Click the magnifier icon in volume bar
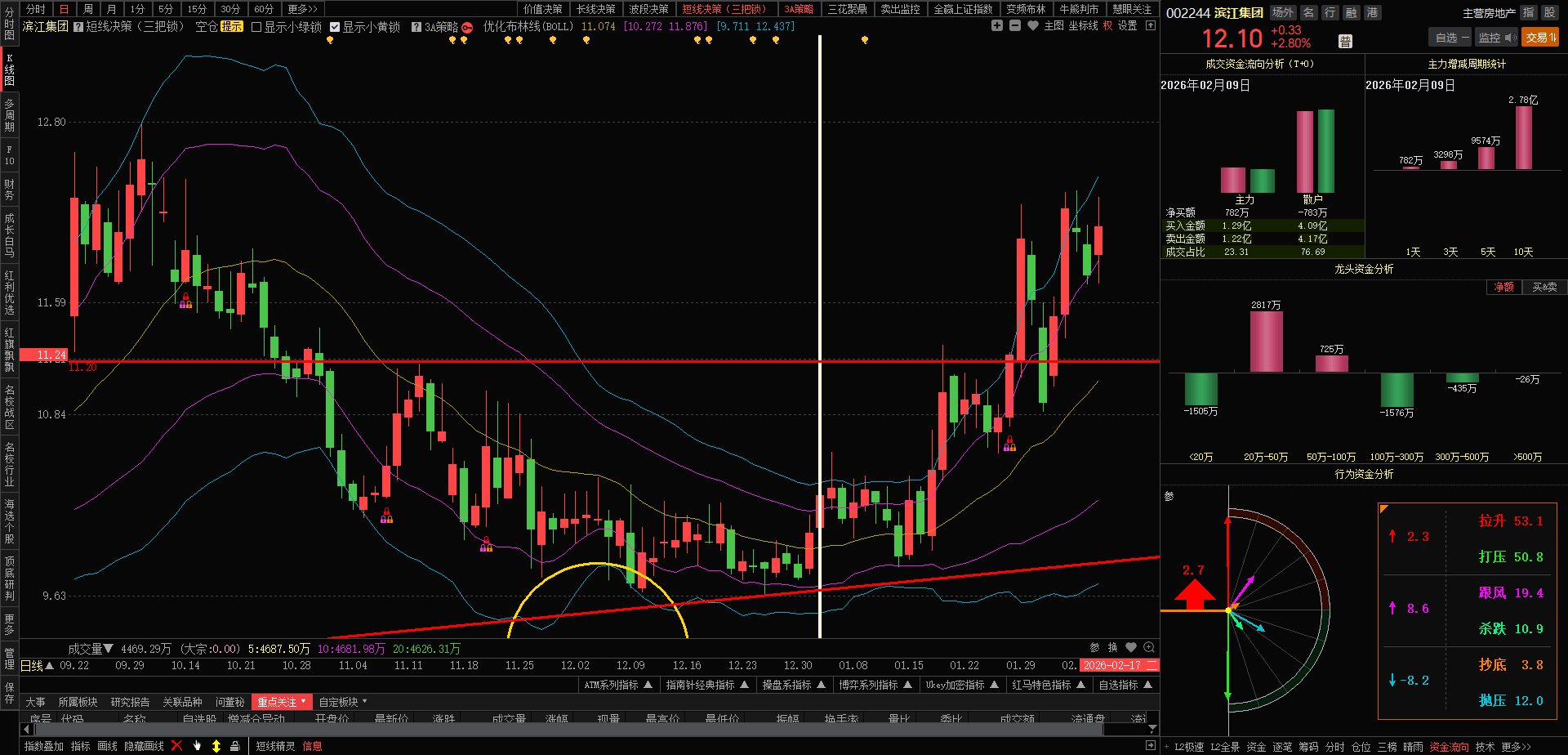 tap(1149, 647)
